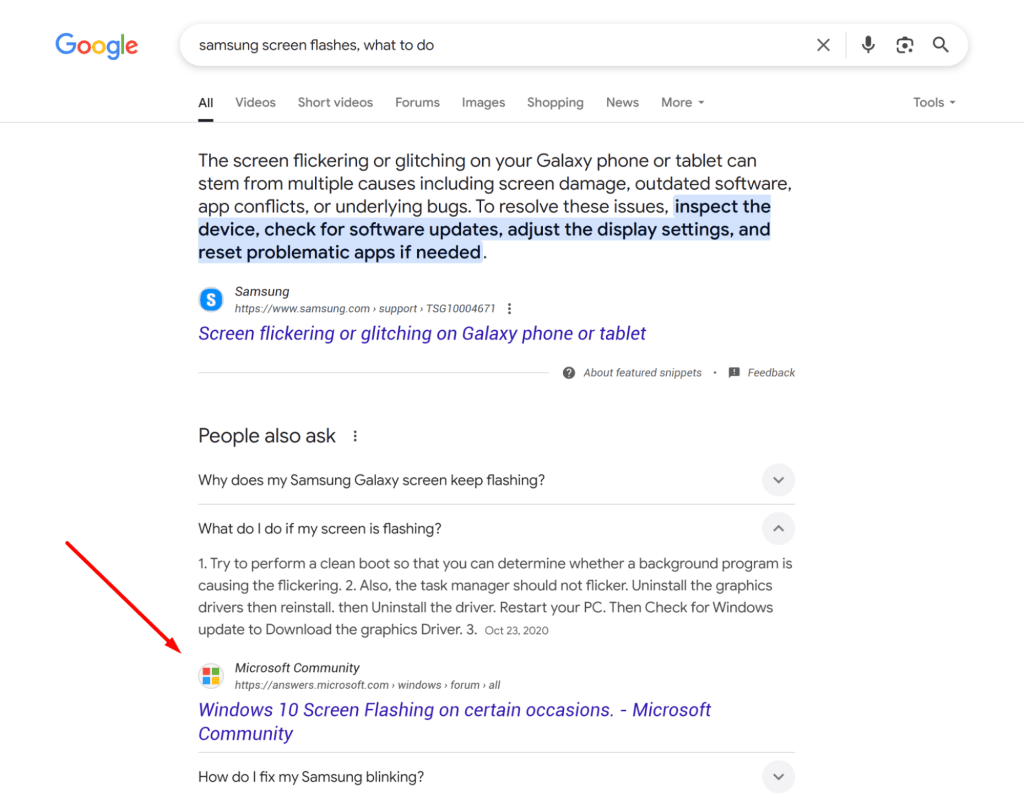Click the Feedback flag icon
This screenshot has height=800, width=1024.
pos(734,372)
